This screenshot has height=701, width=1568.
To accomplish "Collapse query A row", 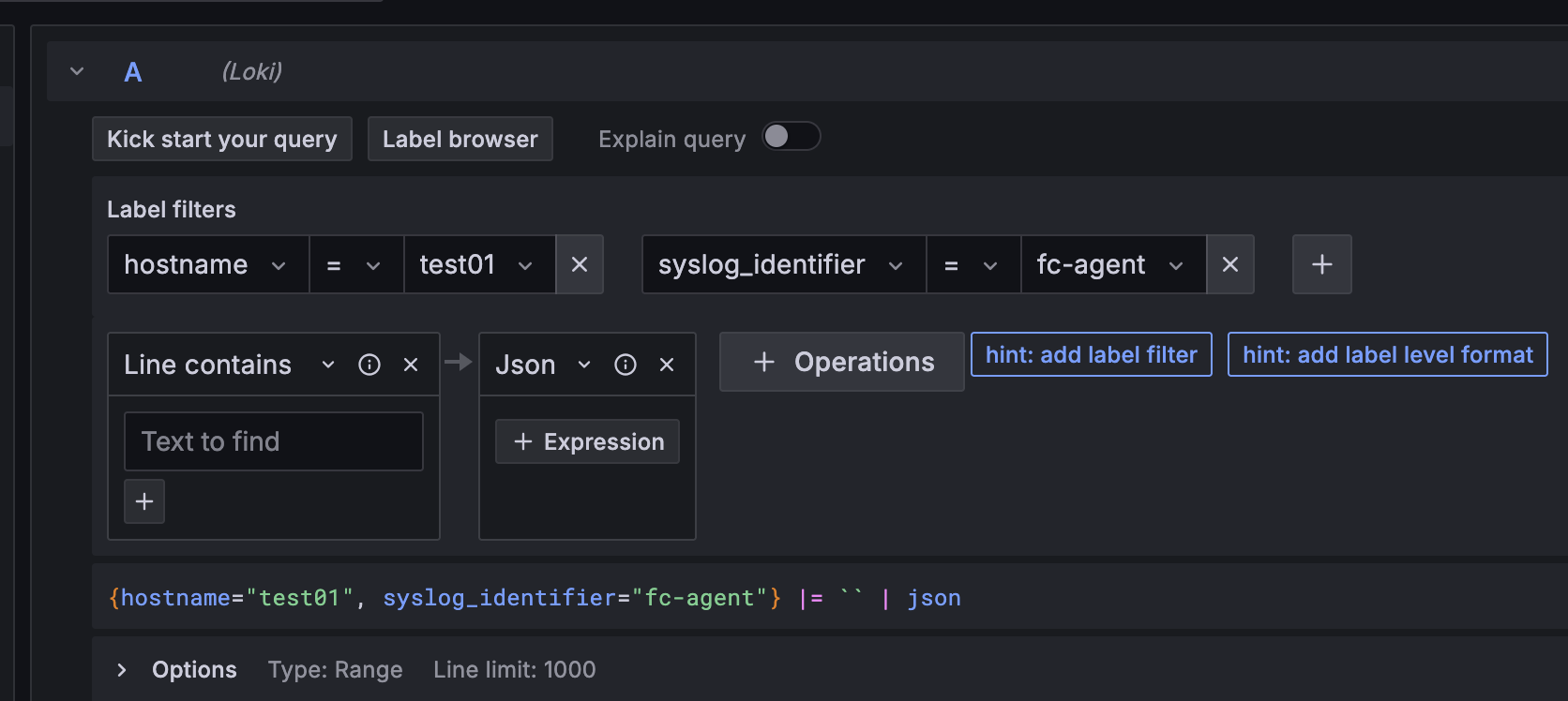I will pos(77,71).
